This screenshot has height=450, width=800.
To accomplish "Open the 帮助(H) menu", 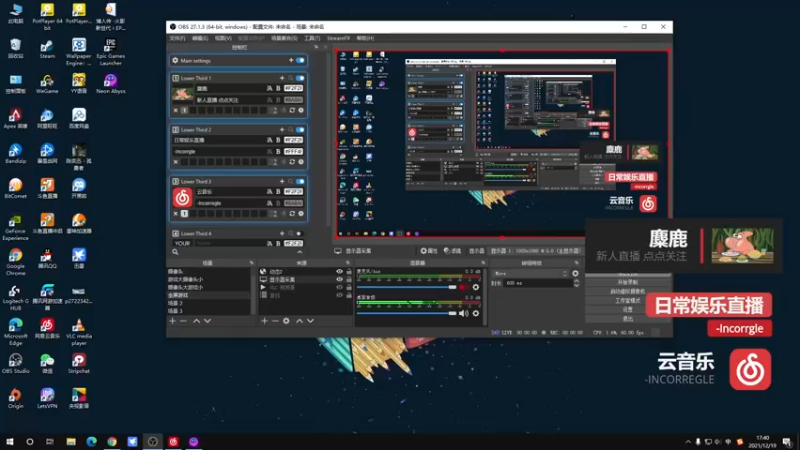I will point(365,38).
